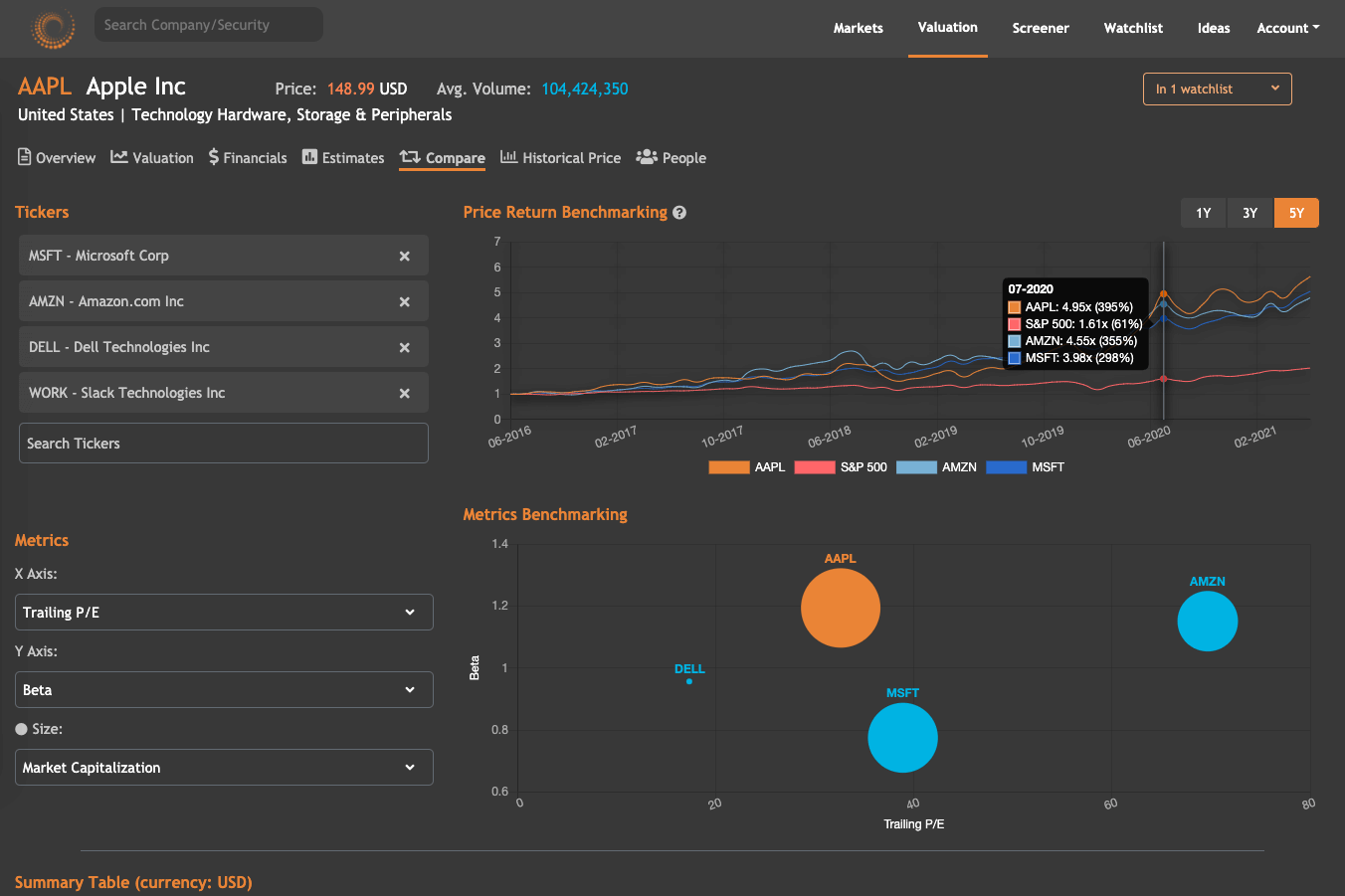Click the DELL dot in metrics chart
Viewport: 1345px width, 896px height.
pos(689,681)
